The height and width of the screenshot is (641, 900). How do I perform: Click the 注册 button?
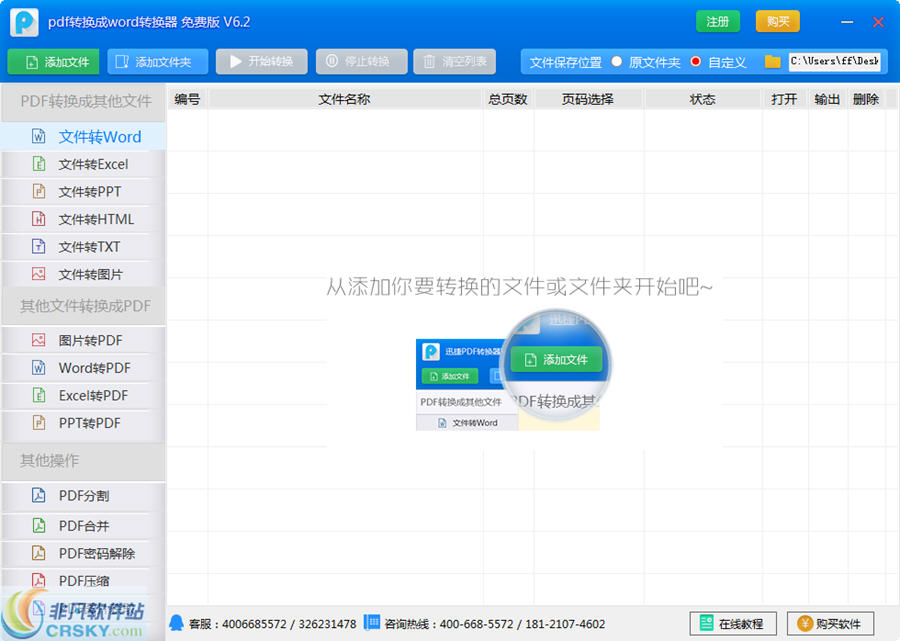point(718,20)
